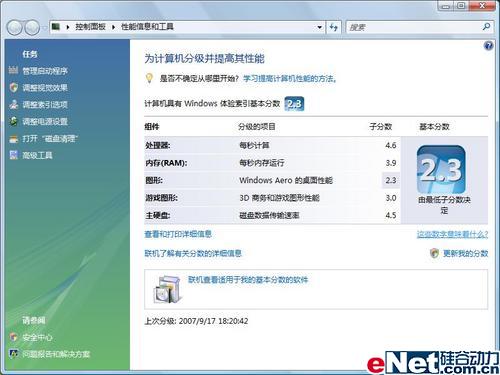
Task: Click the 磁盘数据传输速率 text
Action: click(269, 215)
